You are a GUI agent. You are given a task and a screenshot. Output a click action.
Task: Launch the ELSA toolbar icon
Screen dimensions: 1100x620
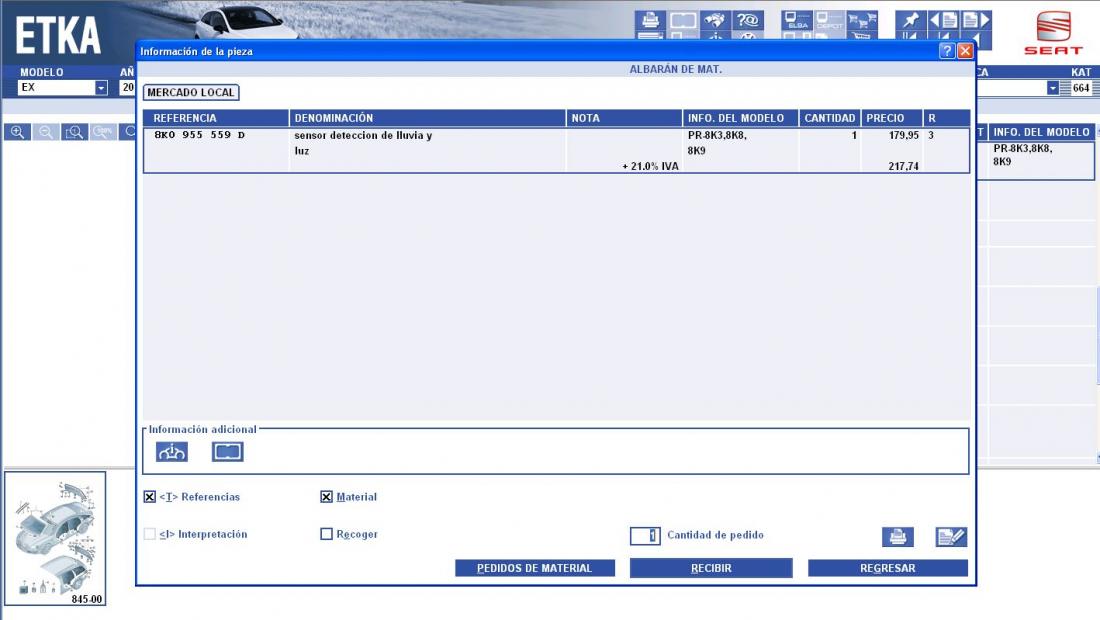797,20
